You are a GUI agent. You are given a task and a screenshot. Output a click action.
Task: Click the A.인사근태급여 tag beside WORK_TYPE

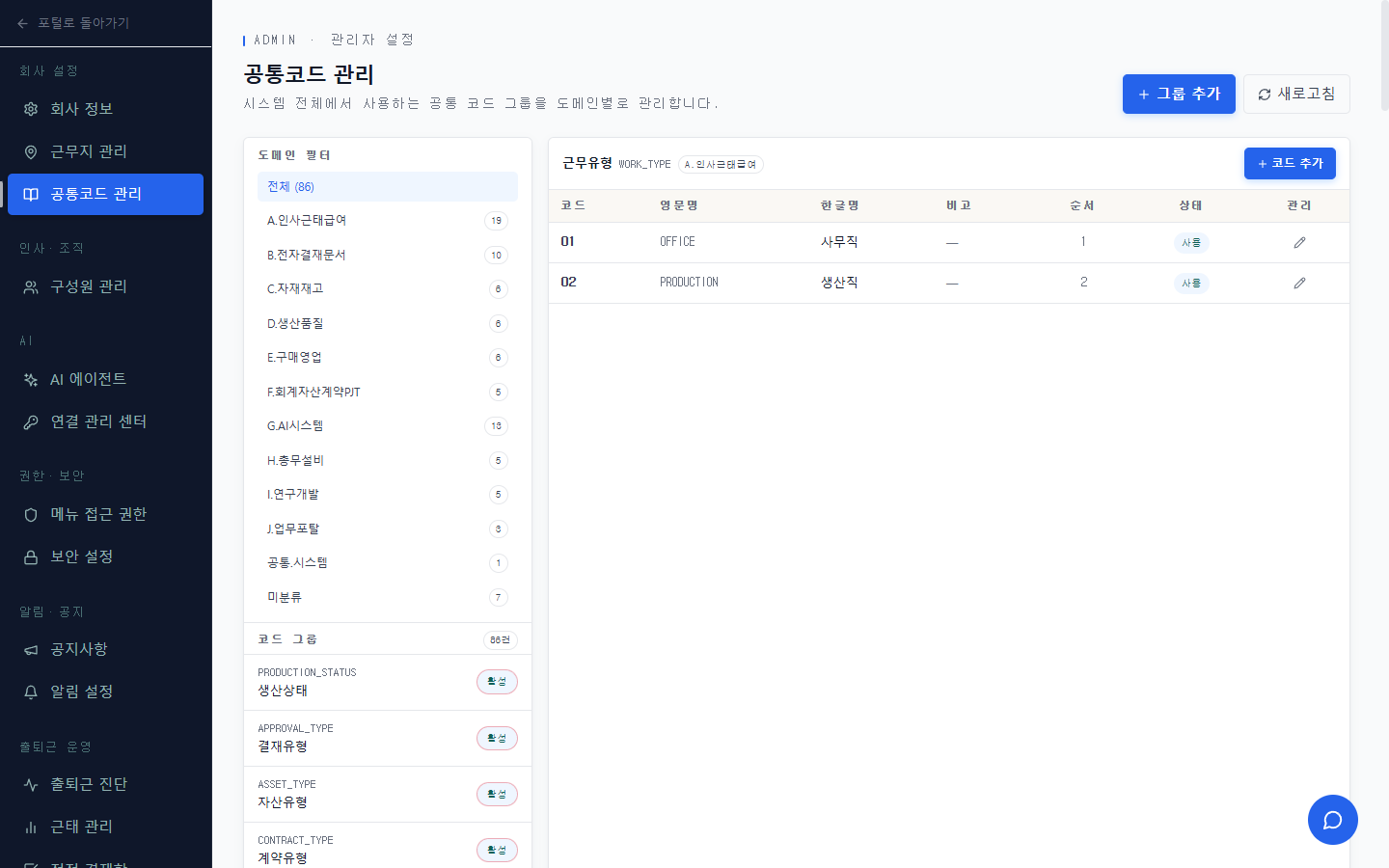tap(721, 164)
